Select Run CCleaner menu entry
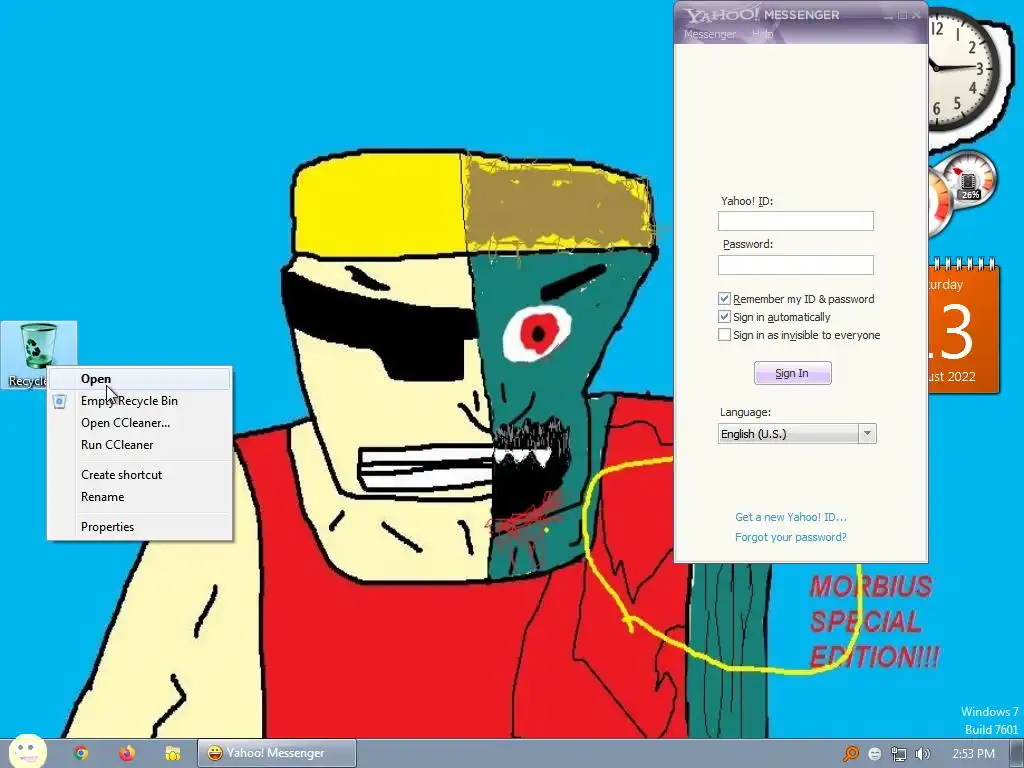The image size is (1024, 768). [140, 445]
